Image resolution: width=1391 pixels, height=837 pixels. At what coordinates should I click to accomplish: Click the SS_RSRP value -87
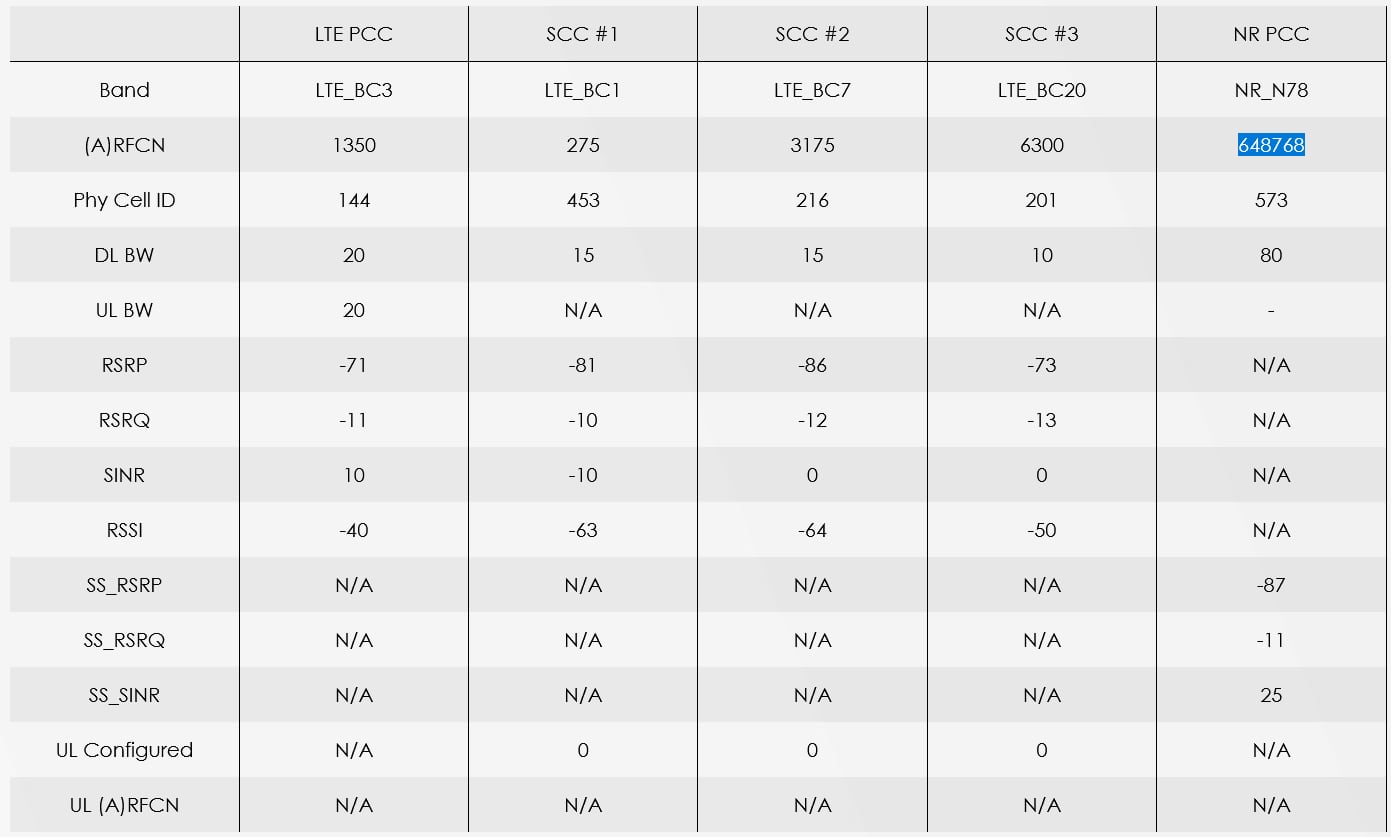(x=1271, y=585)
